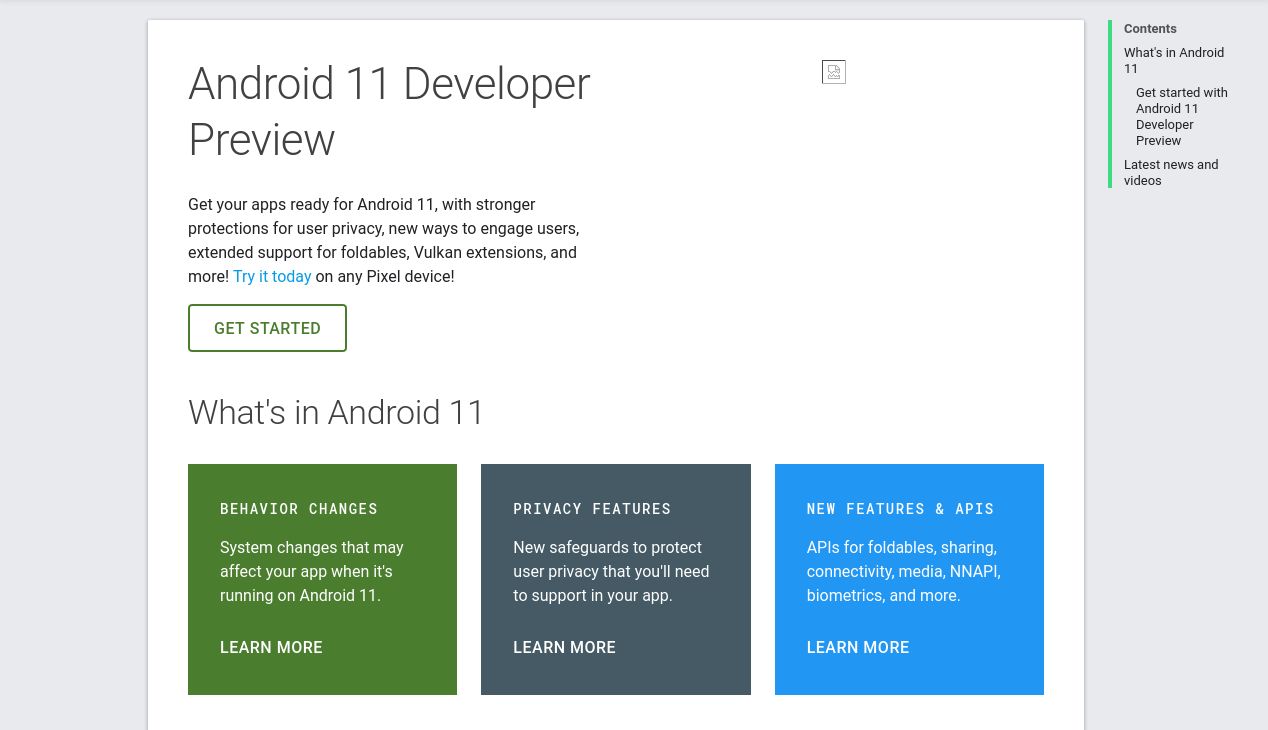
Task: Open the 'Try it today' link
Action: (272, 277)
